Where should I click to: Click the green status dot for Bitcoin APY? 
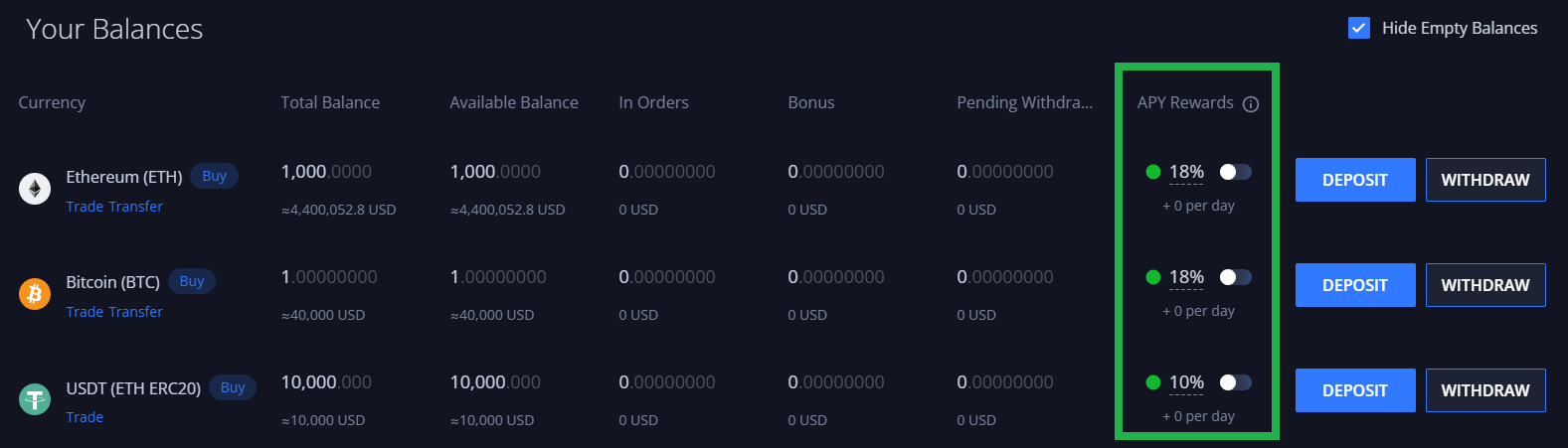[x=1153, y=277]
